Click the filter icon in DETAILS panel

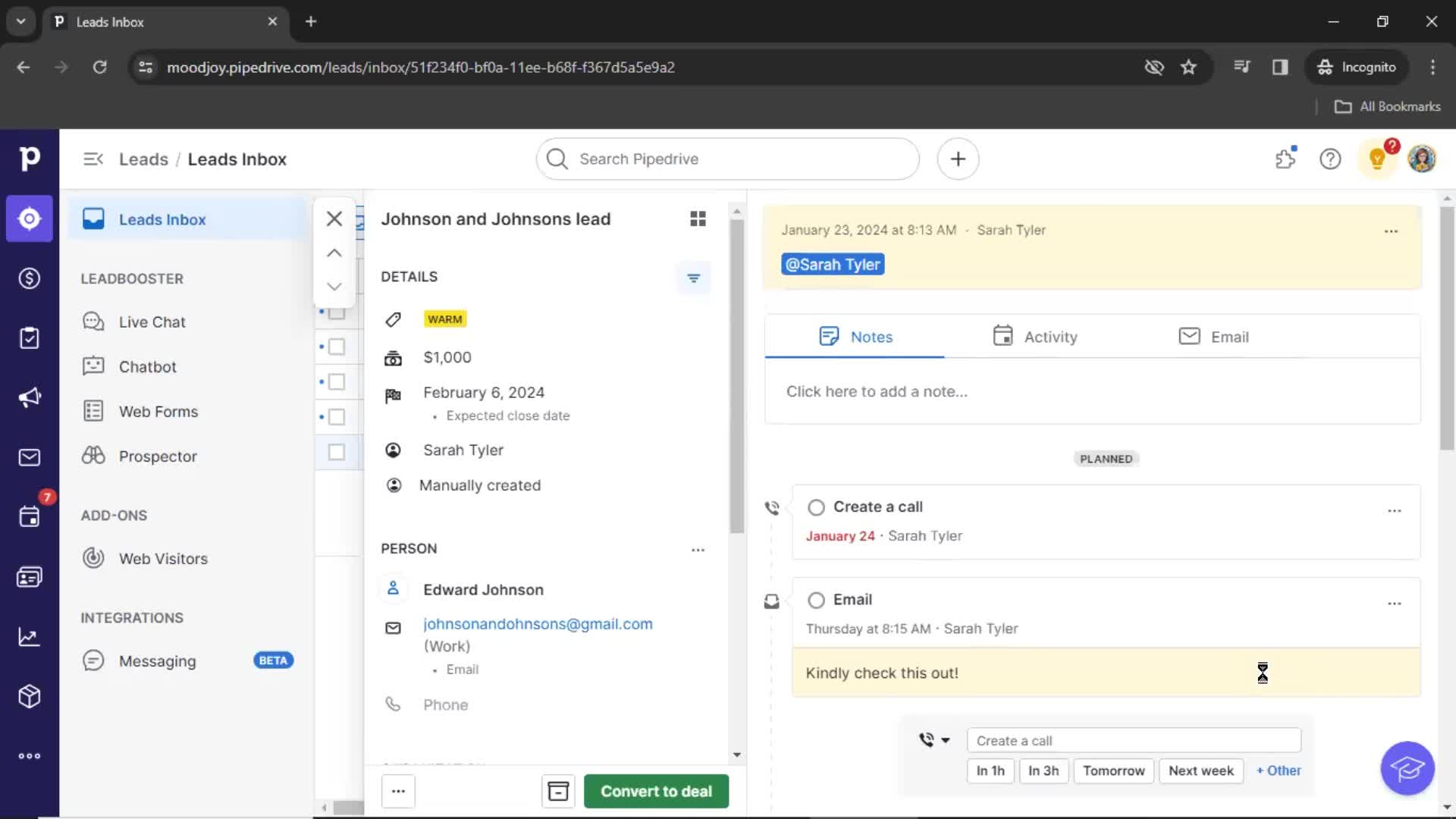(x=693, y=278)
